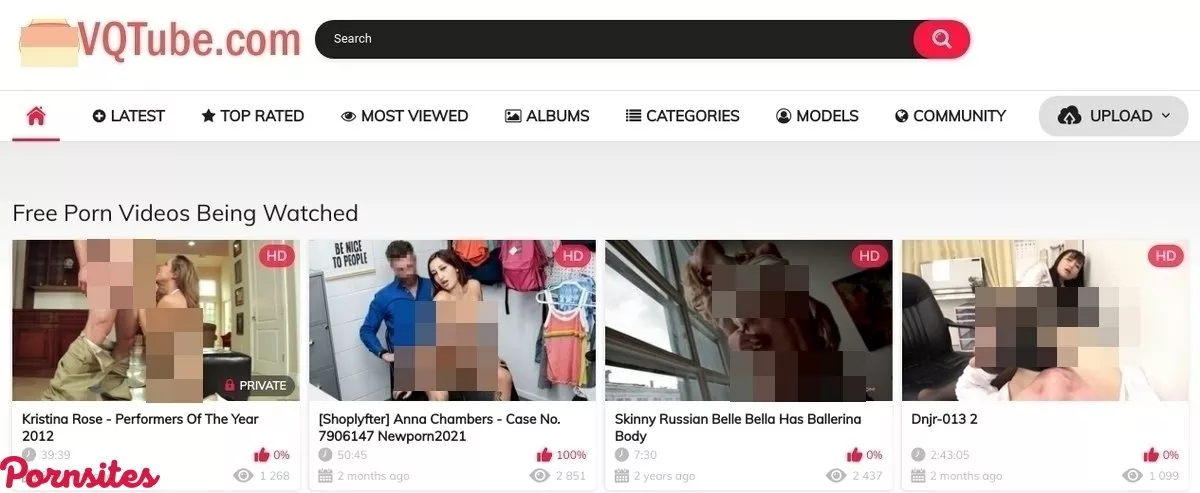Click the Pornsites watermark logo
The image size is (1200, 493).
[x=80, y=472]
